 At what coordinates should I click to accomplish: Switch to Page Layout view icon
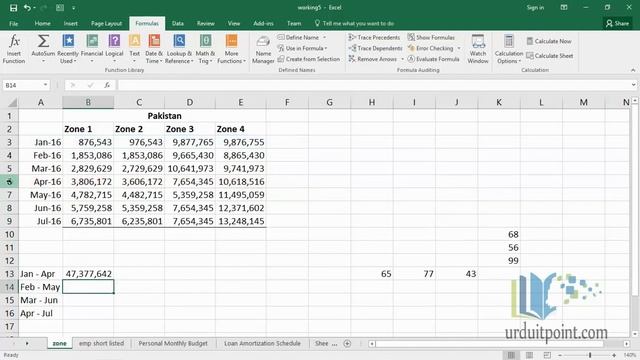pyautogui.click(x=529, y=355)
